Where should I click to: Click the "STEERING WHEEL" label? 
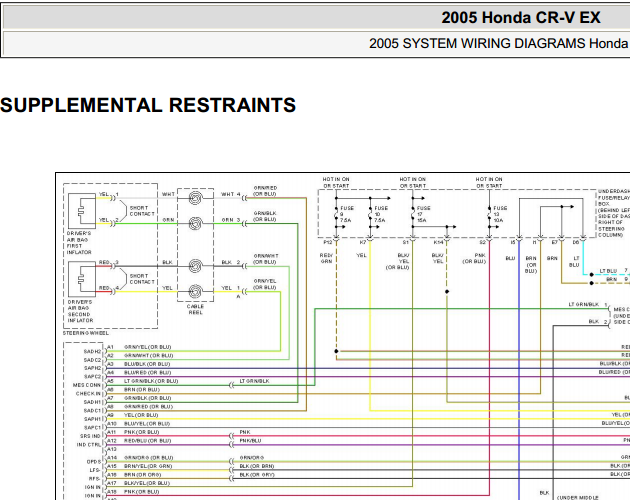point(86,333)
